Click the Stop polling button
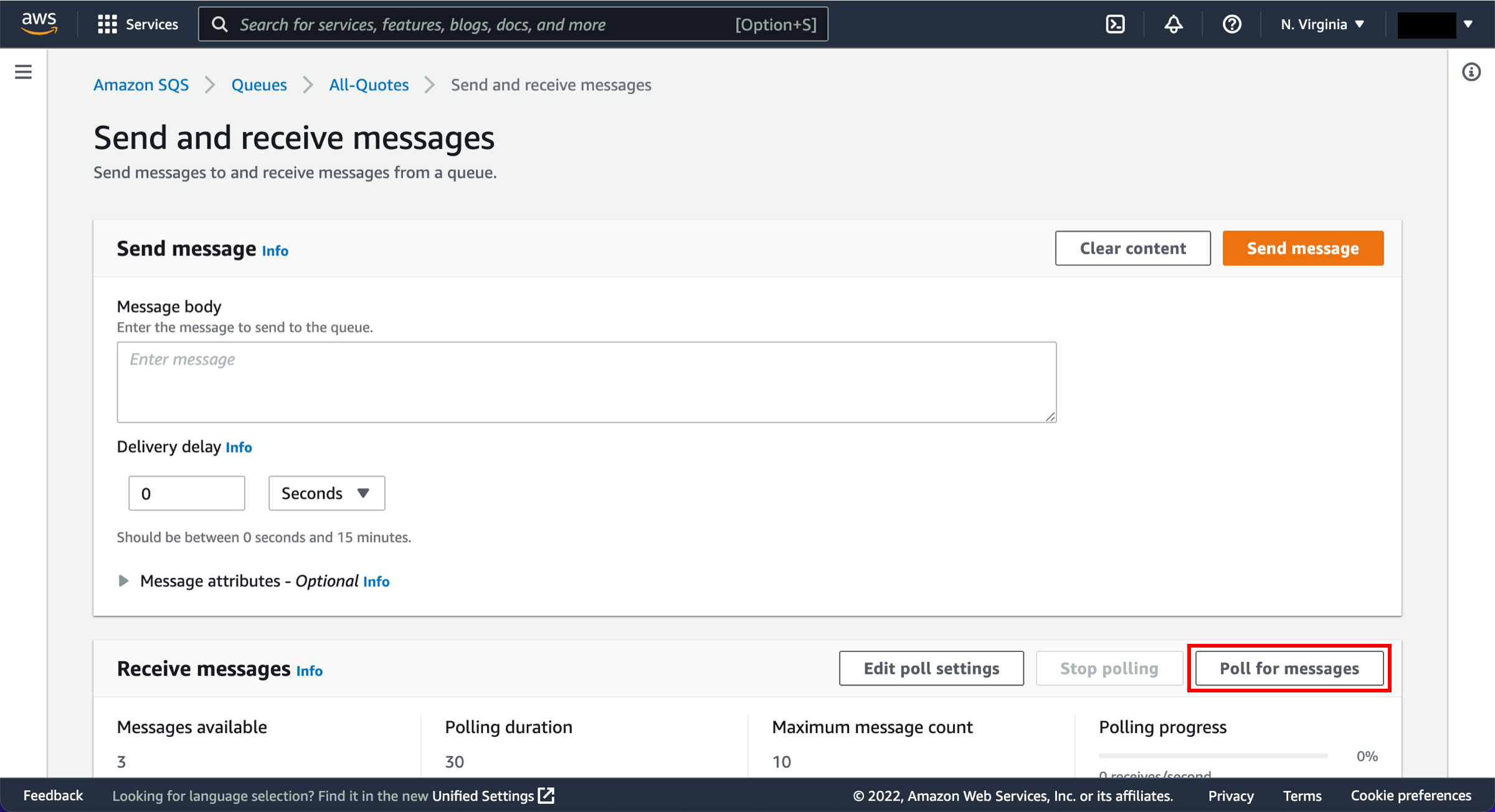Screen dimensions: 1495x812 pyautogui.click(x=1109, y=668)
